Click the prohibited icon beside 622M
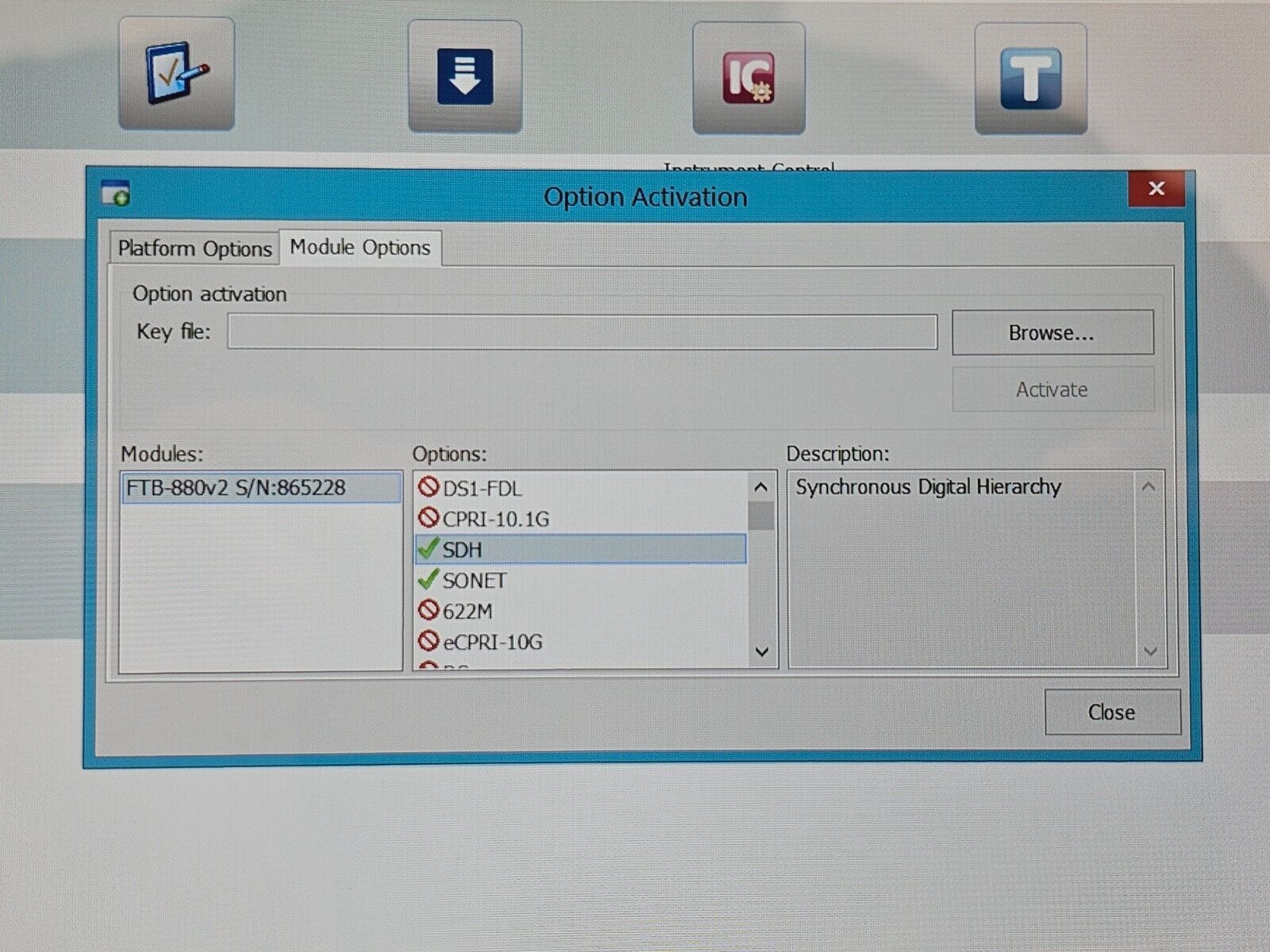Image resolution: width=1270 pixels, height=952 pixels. pos(429,610)
